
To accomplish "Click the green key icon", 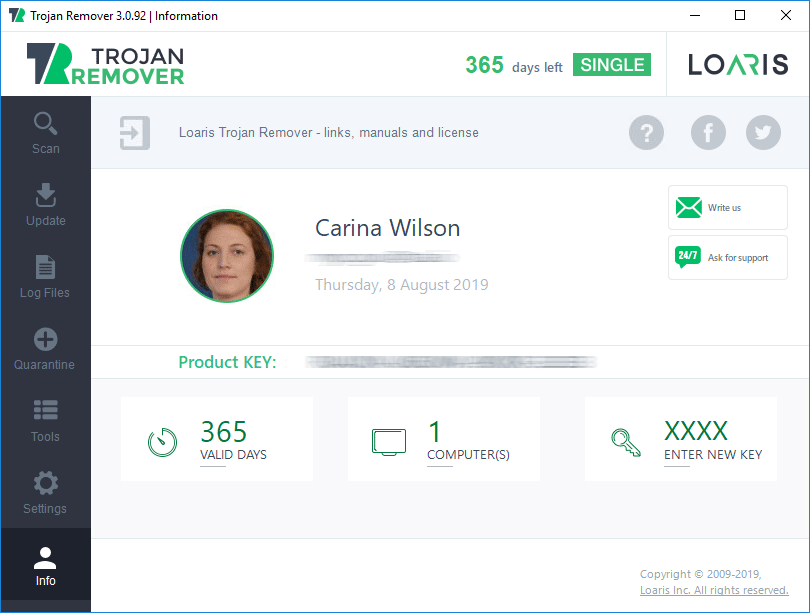I will pyautogui.click(x=626, y=443).
